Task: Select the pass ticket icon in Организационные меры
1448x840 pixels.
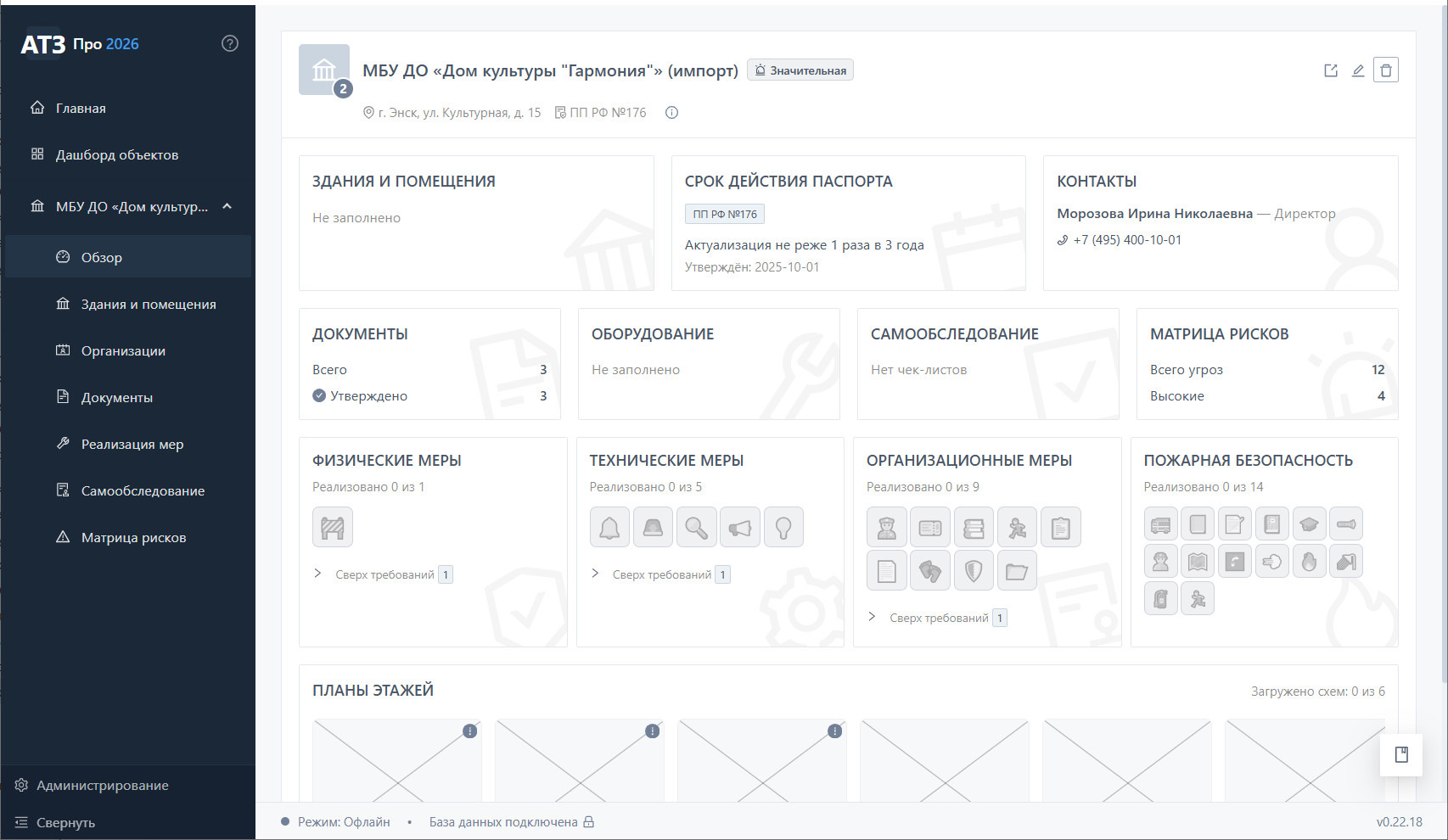Action: click(930, 528)
